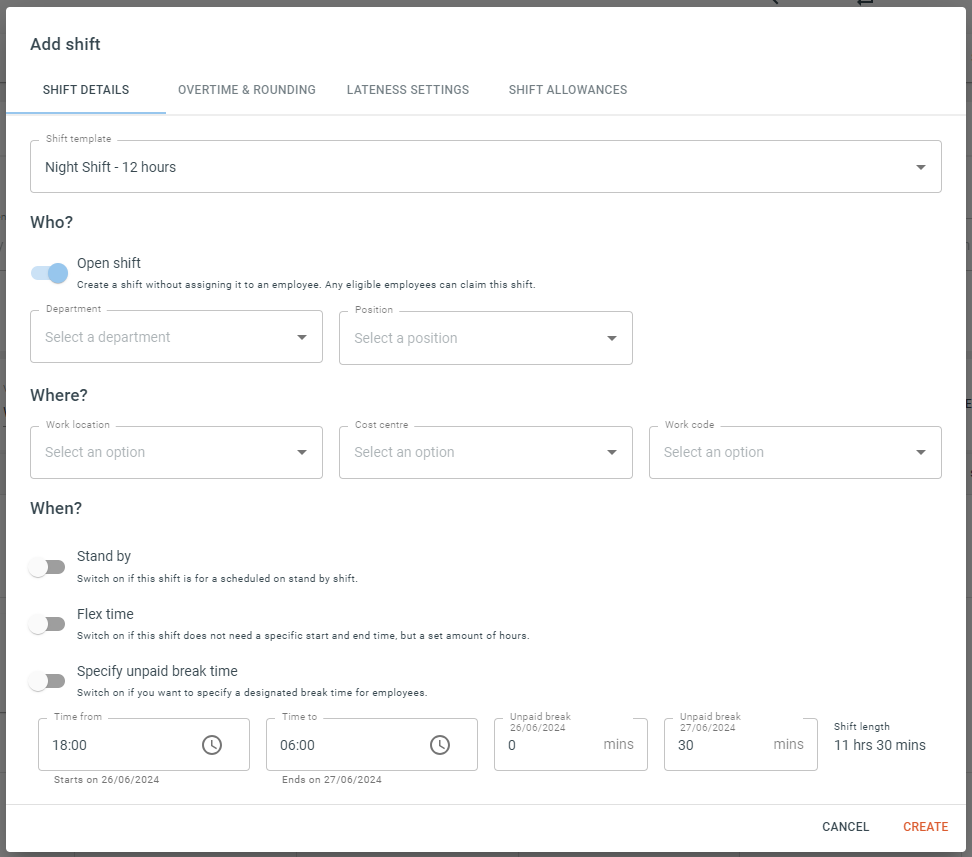Expand the Cost centre dropdown
This screenshot has width=972, height=857.
click(485, 452)
